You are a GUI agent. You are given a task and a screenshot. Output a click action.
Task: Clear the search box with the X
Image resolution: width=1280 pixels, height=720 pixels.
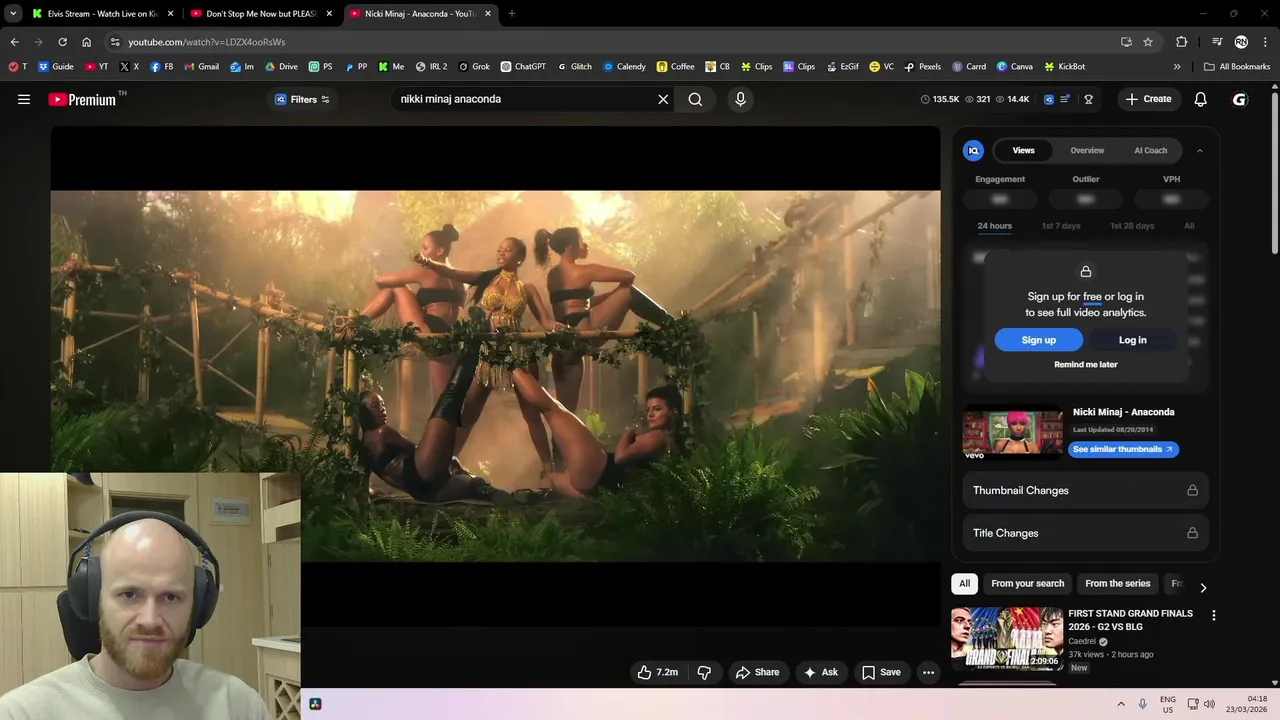click(663, 99)
